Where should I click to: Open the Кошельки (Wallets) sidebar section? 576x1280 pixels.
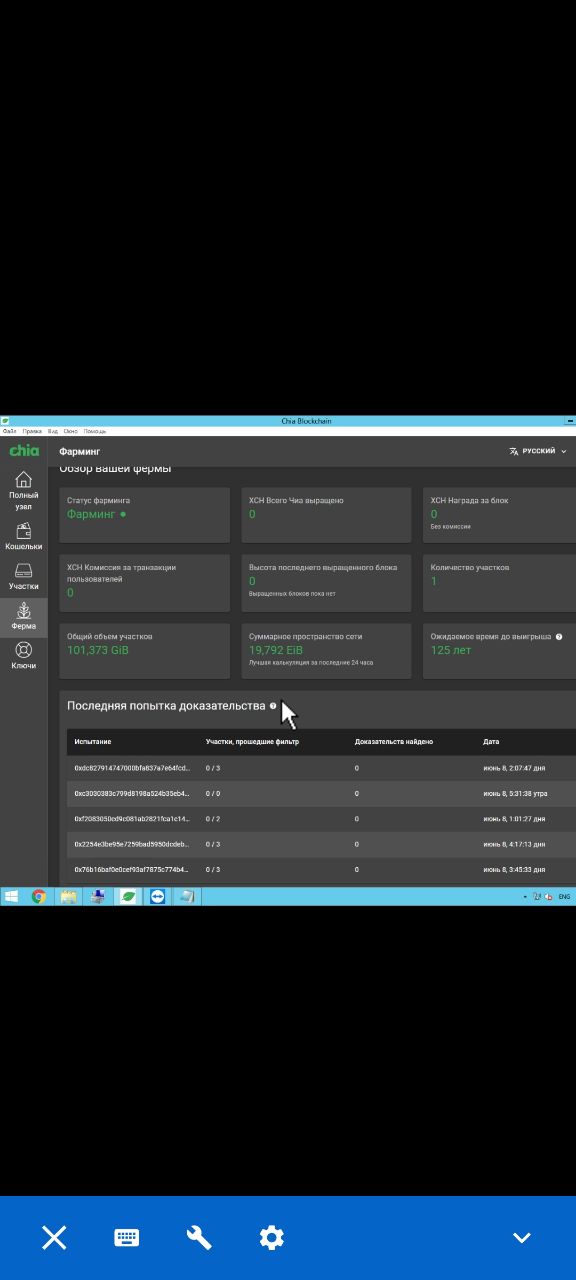click(x=24, y=537)
